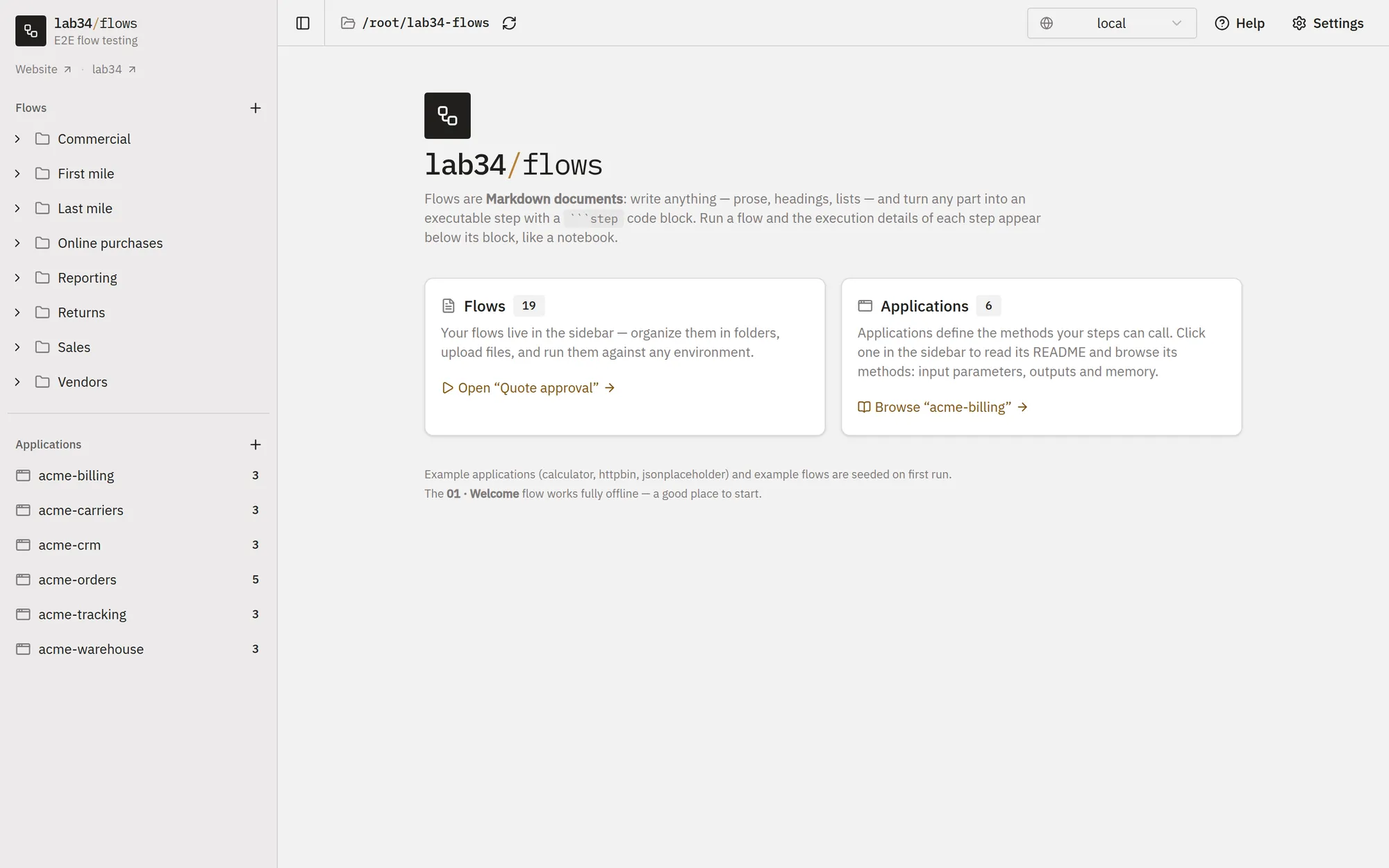Open folder icon beside /root/lab34-flows

[x=348, y=23]
